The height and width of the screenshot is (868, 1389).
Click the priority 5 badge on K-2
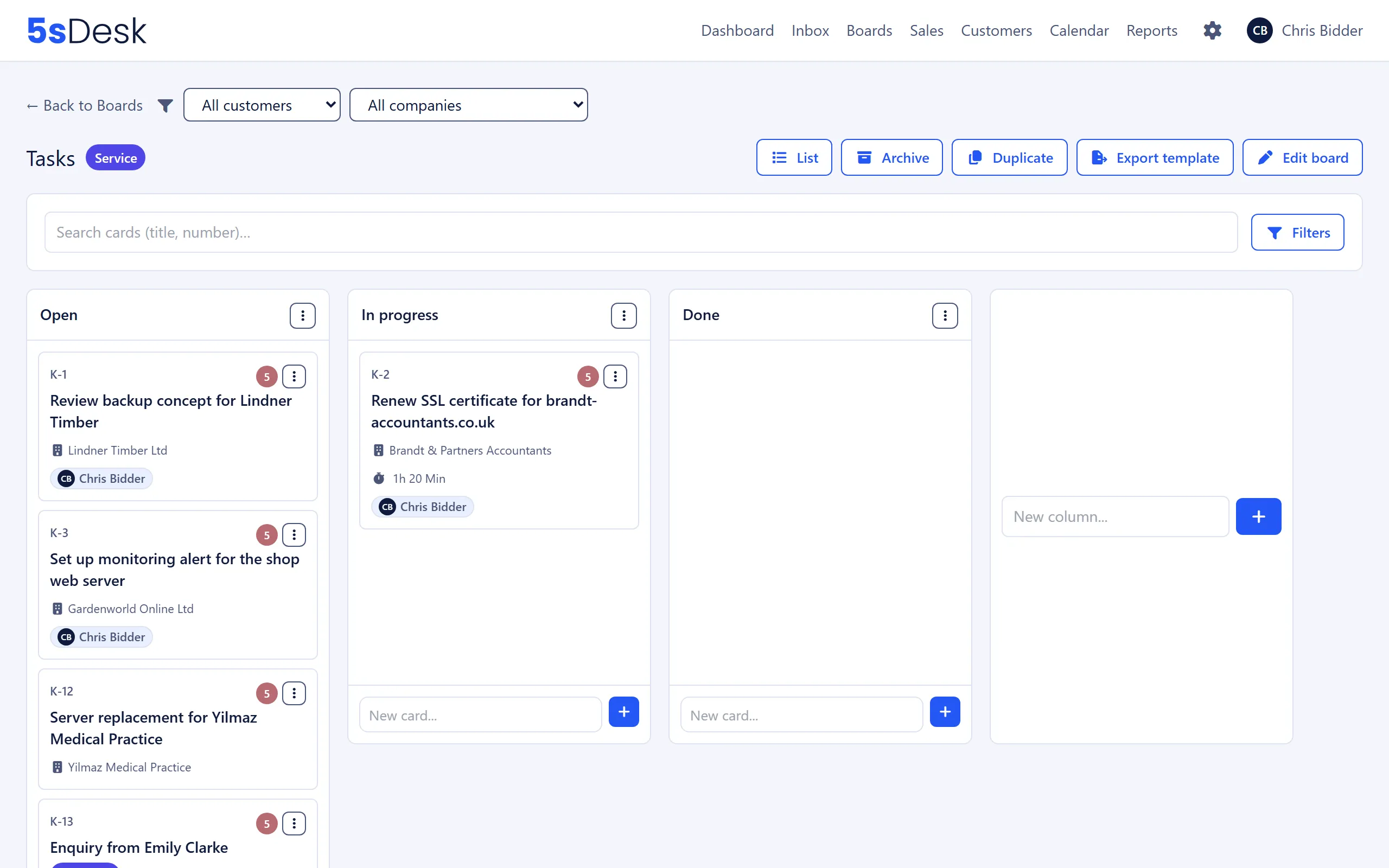point(588,376)
